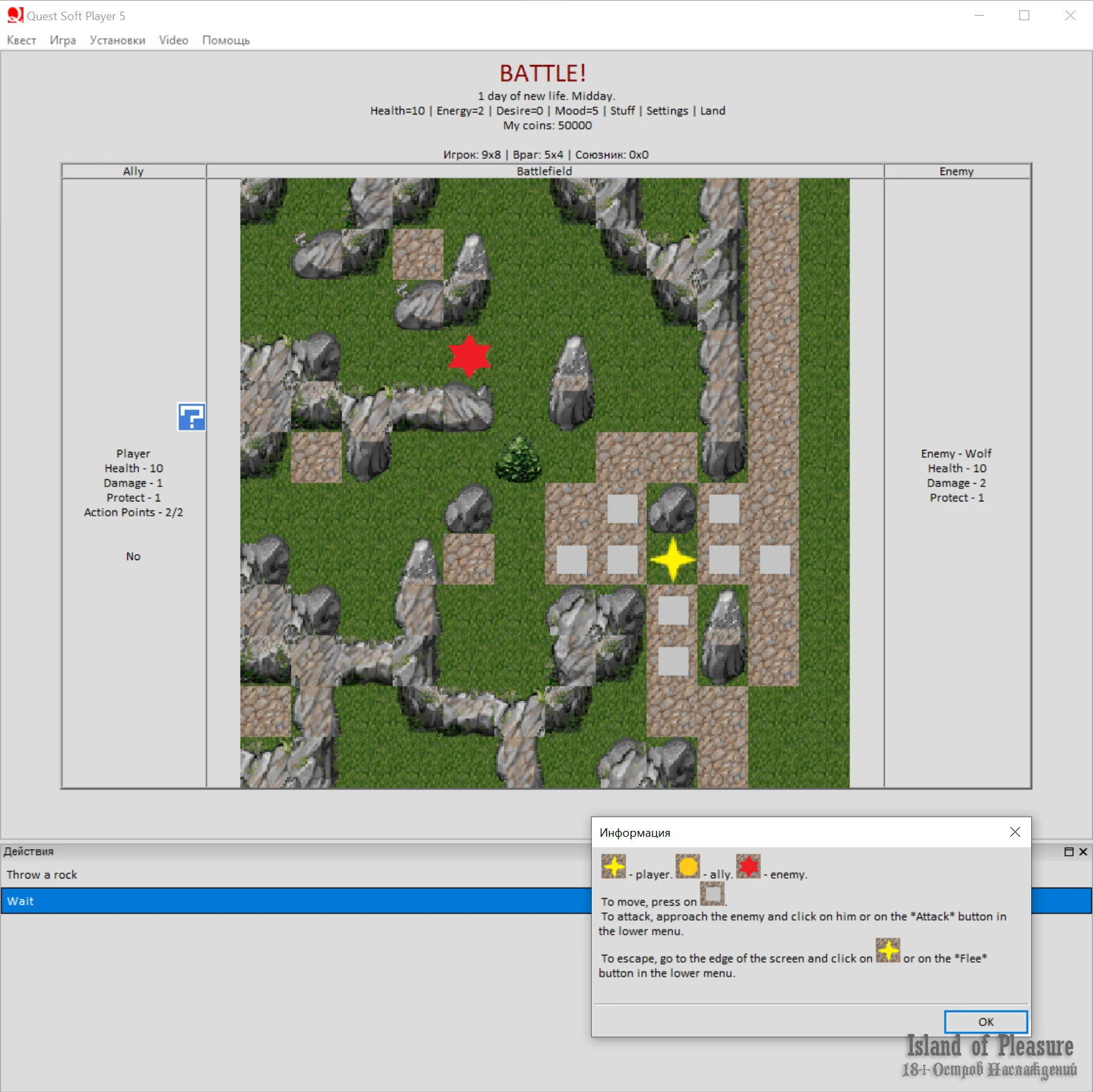The height and width of the screenshot is (1092, 1093).
Task: Click the red star enemy on battlefield
Action: (x=469, y=356)
